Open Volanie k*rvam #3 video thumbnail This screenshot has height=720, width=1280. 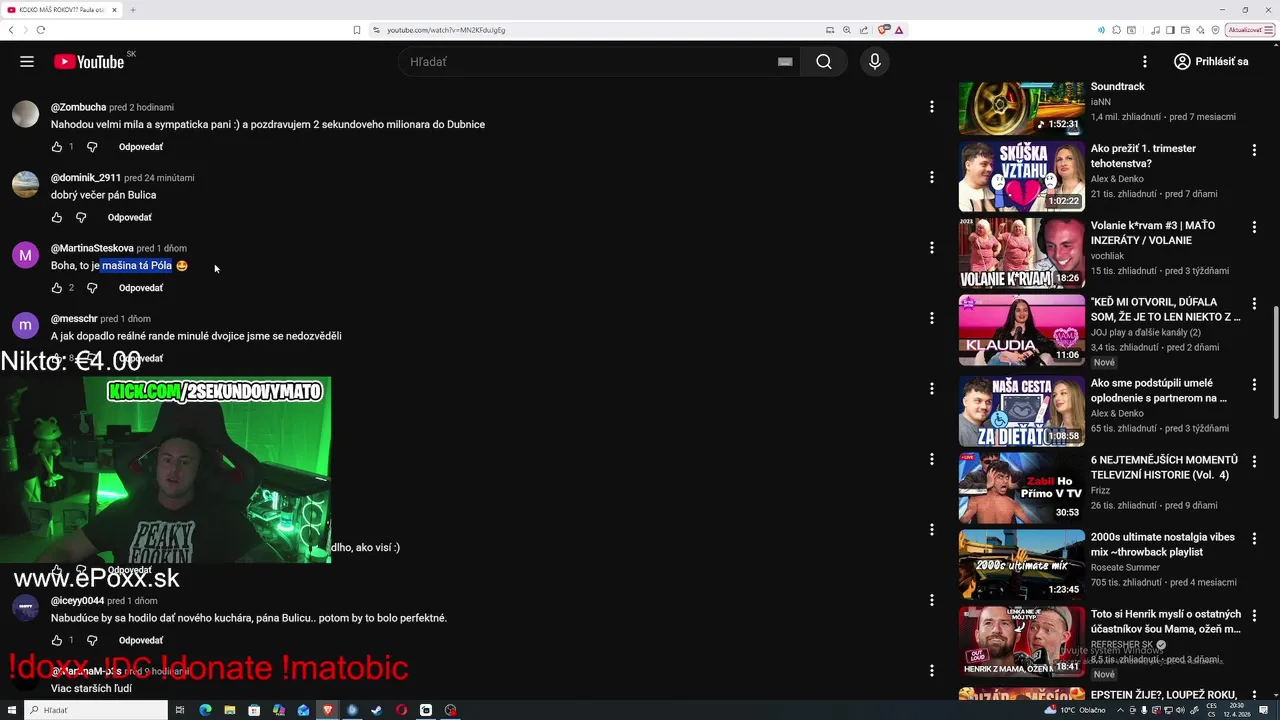click(1021, 254)
